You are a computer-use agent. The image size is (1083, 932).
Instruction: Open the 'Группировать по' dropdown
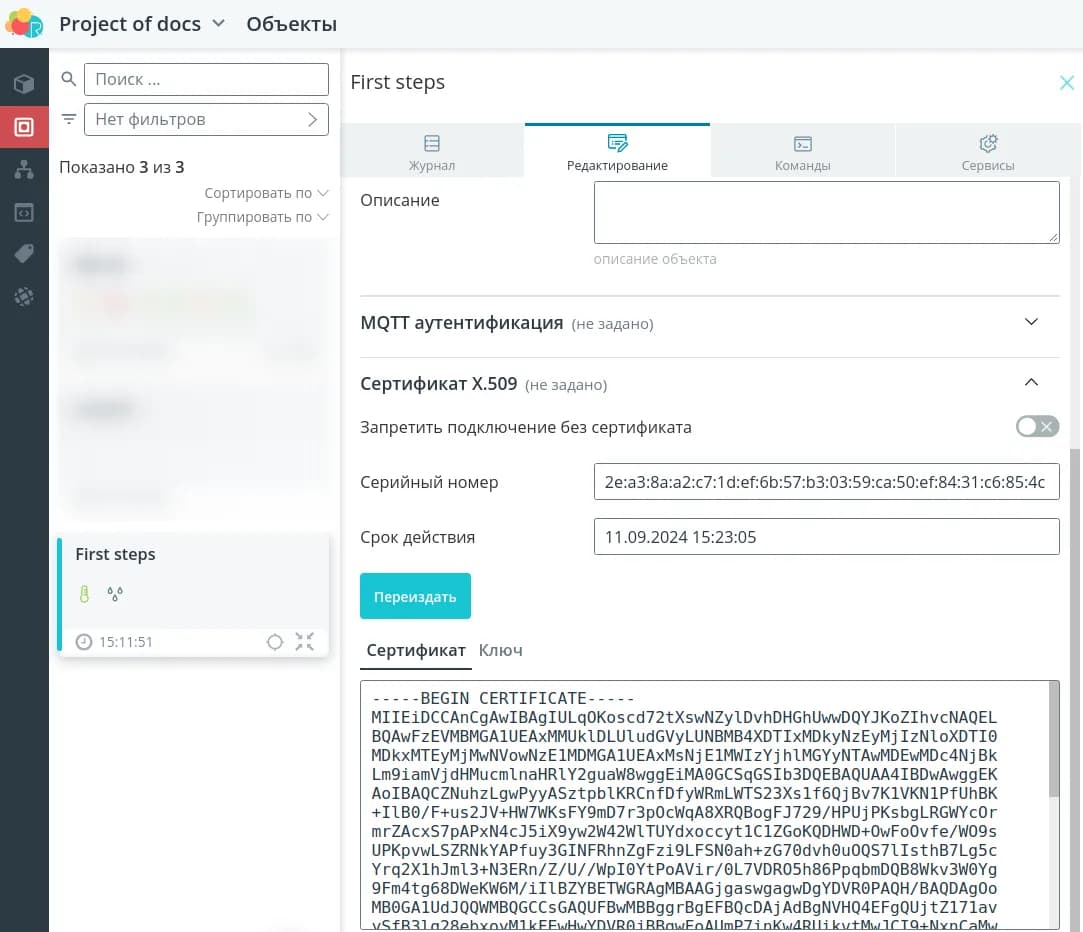coord(262,217)
